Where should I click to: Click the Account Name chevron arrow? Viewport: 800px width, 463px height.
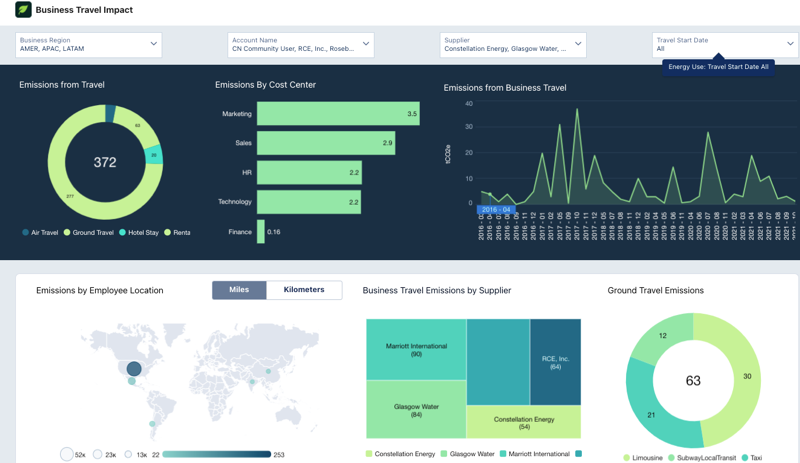pyautogui.click(x=366, y=44)
